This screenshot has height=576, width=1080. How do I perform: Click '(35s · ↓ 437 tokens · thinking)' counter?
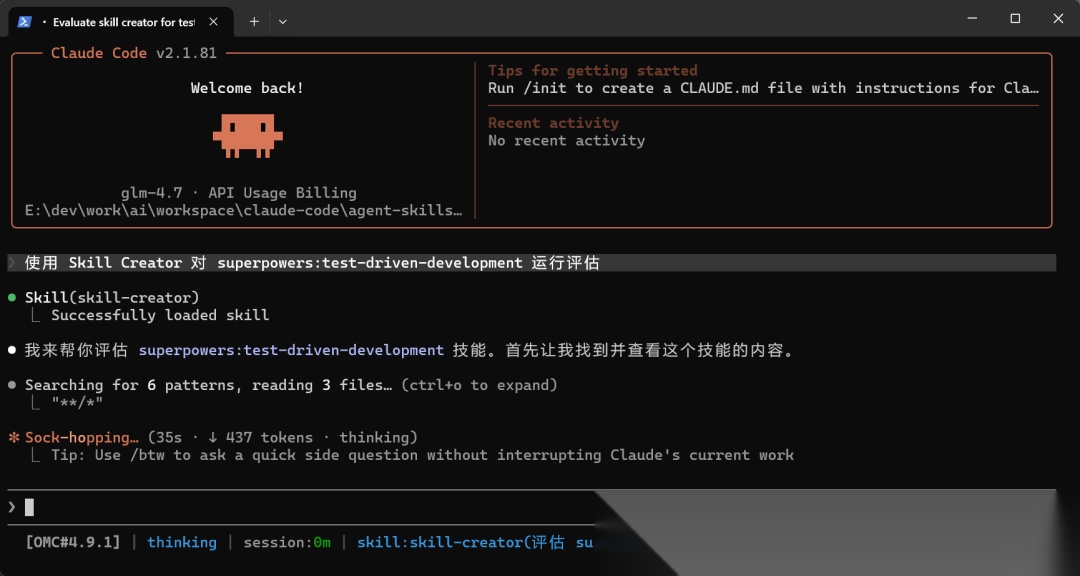pyautogui.click(x=282, y=438)
